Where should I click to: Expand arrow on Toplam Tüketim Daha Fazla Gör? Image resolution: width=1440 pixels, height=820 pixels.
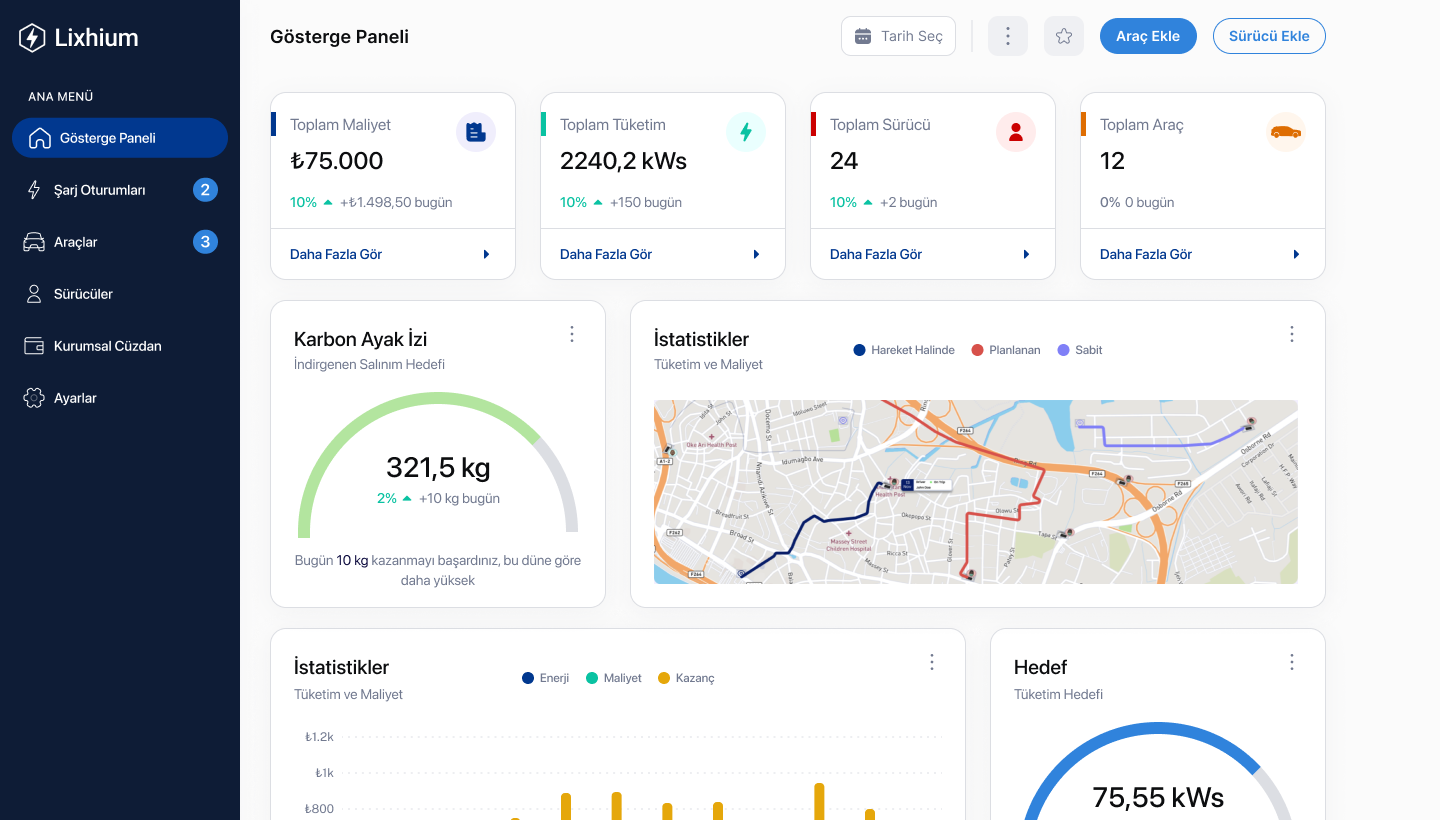pyautogui.click(x=757, y=255)
